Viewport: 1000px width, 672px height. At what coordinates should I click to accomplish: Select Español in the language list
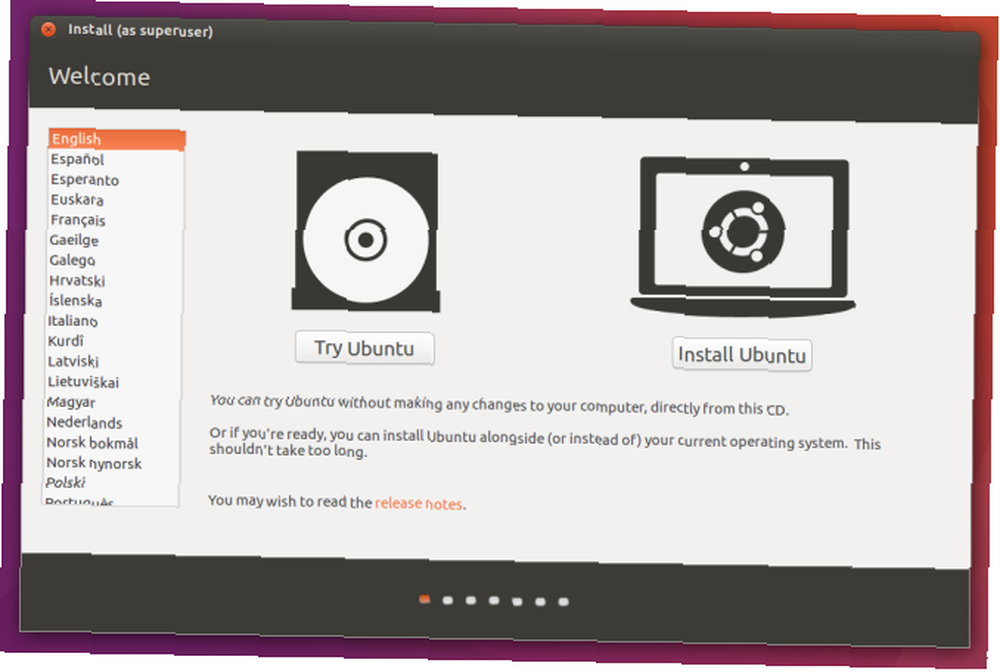click(x=116, y=159)
